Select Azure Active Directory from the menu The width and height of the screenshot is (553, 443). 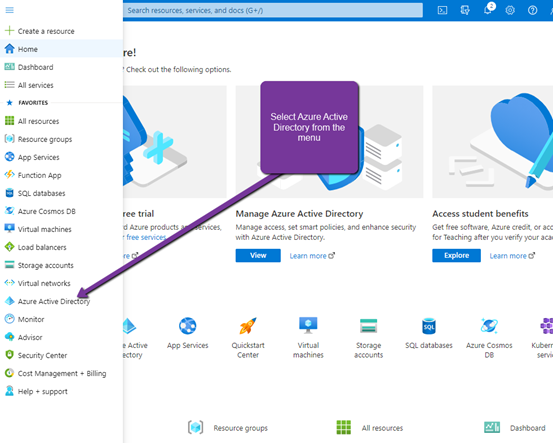tap(61, 301)
